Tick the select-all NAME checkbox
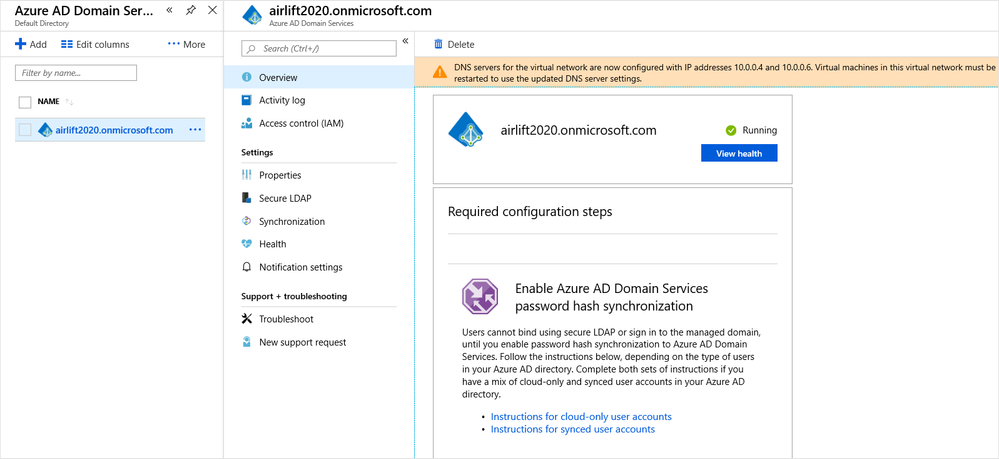 click(25, 102)
